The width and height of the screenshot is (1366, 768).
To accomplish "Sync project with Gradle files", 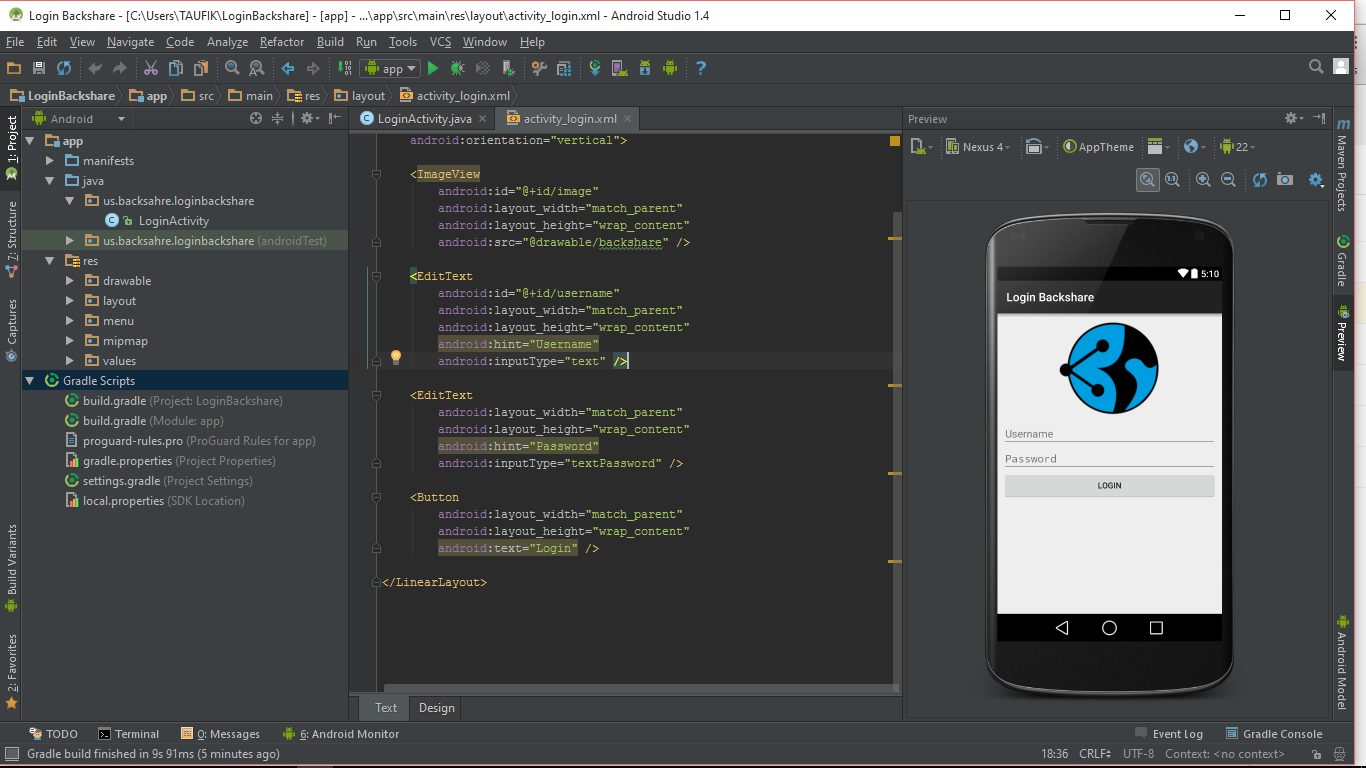I will pyautogui.click(x=595, y=68).
